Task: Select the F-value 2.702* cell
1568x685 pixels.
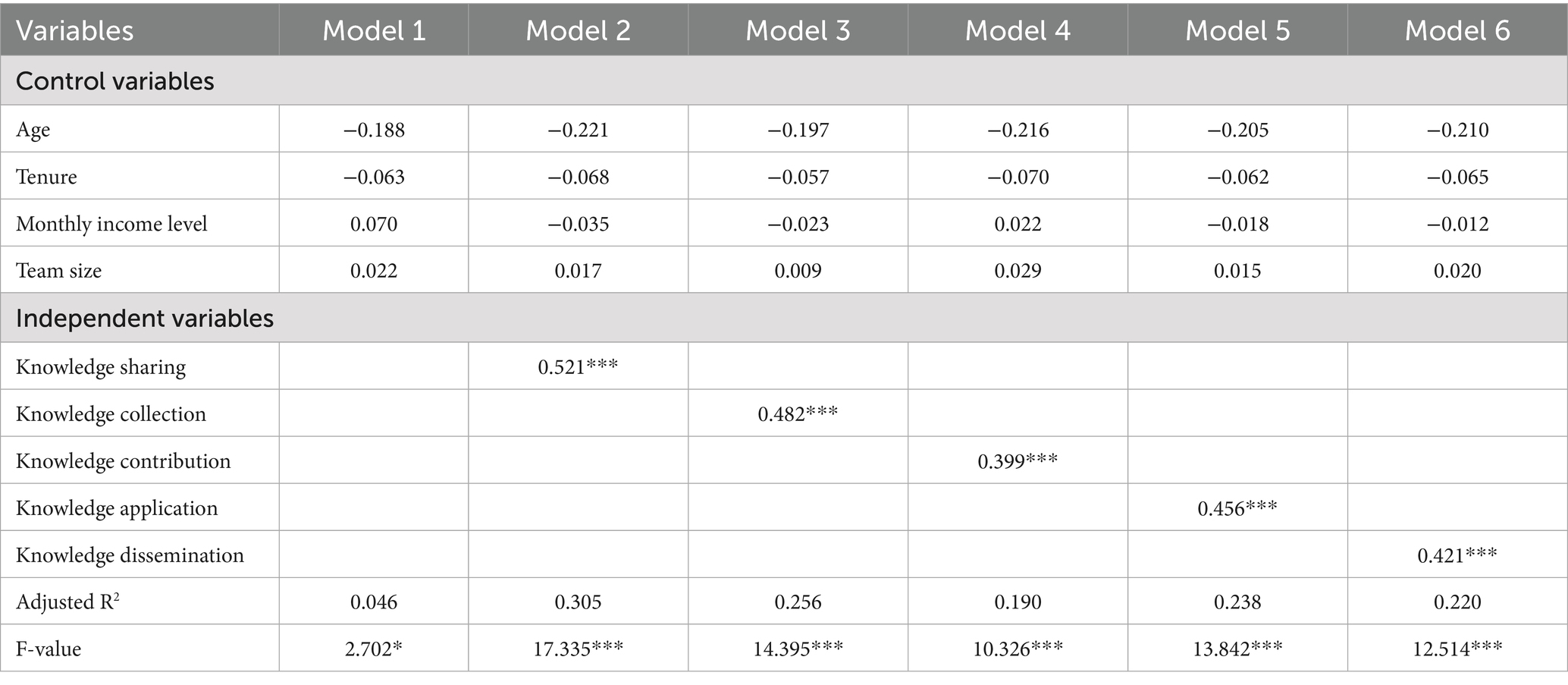Action: tap(374, 649)
